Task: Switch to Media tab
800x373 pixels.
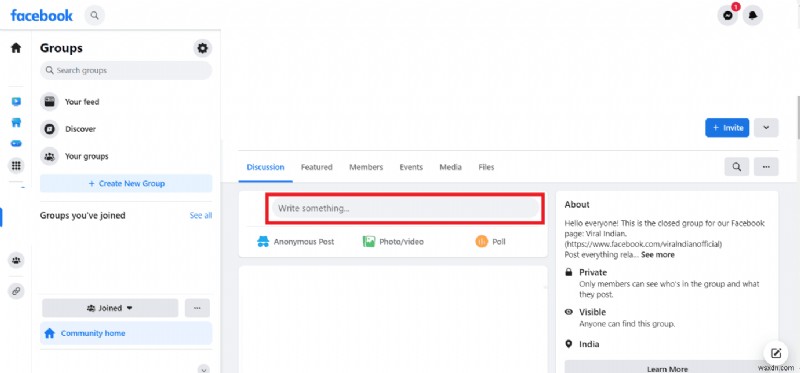Action: click(451, 167)
